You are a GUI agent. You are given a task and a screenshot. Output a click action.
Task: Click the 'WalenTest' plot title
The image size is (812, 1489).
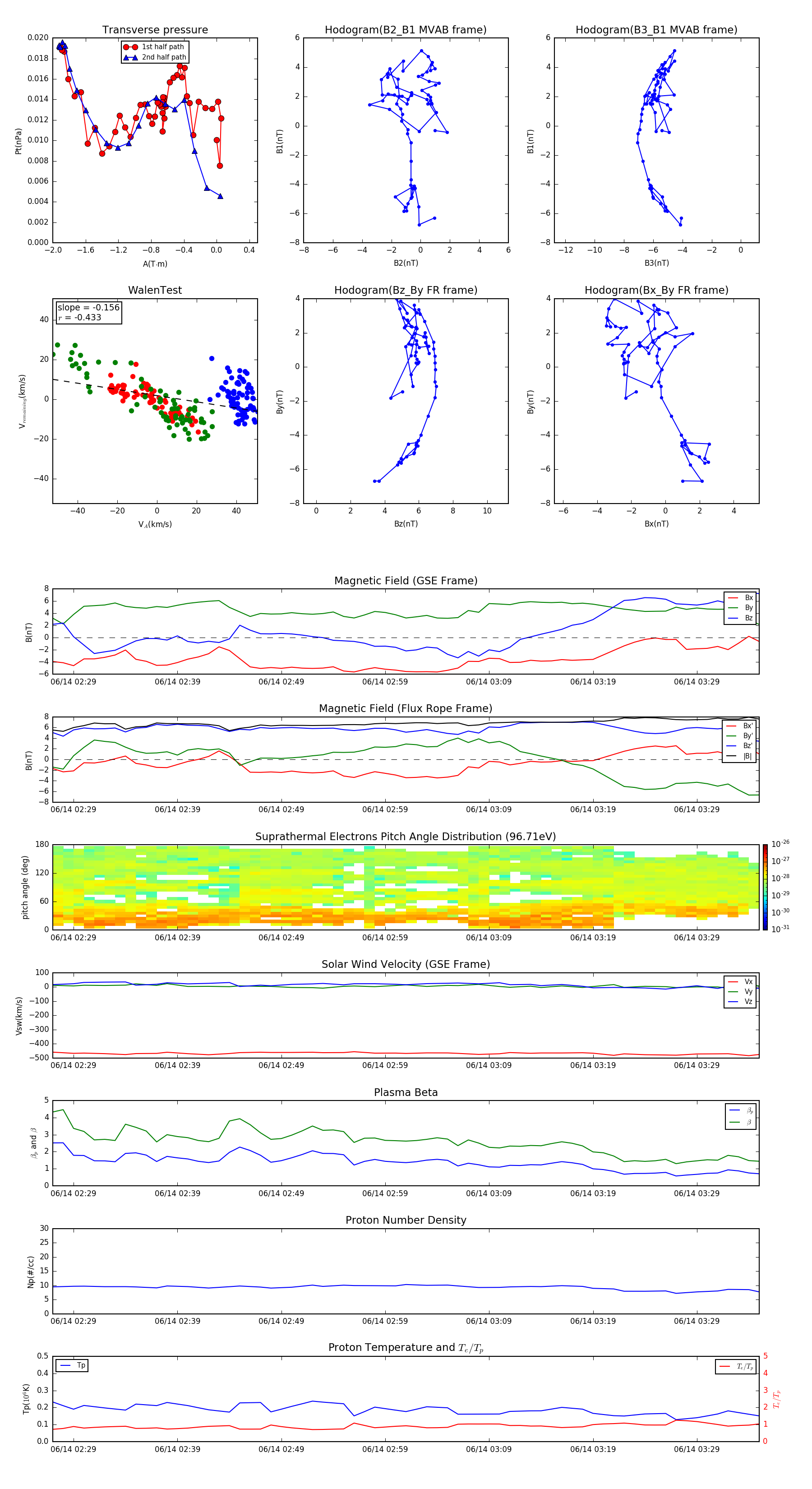tap(155, 290)
